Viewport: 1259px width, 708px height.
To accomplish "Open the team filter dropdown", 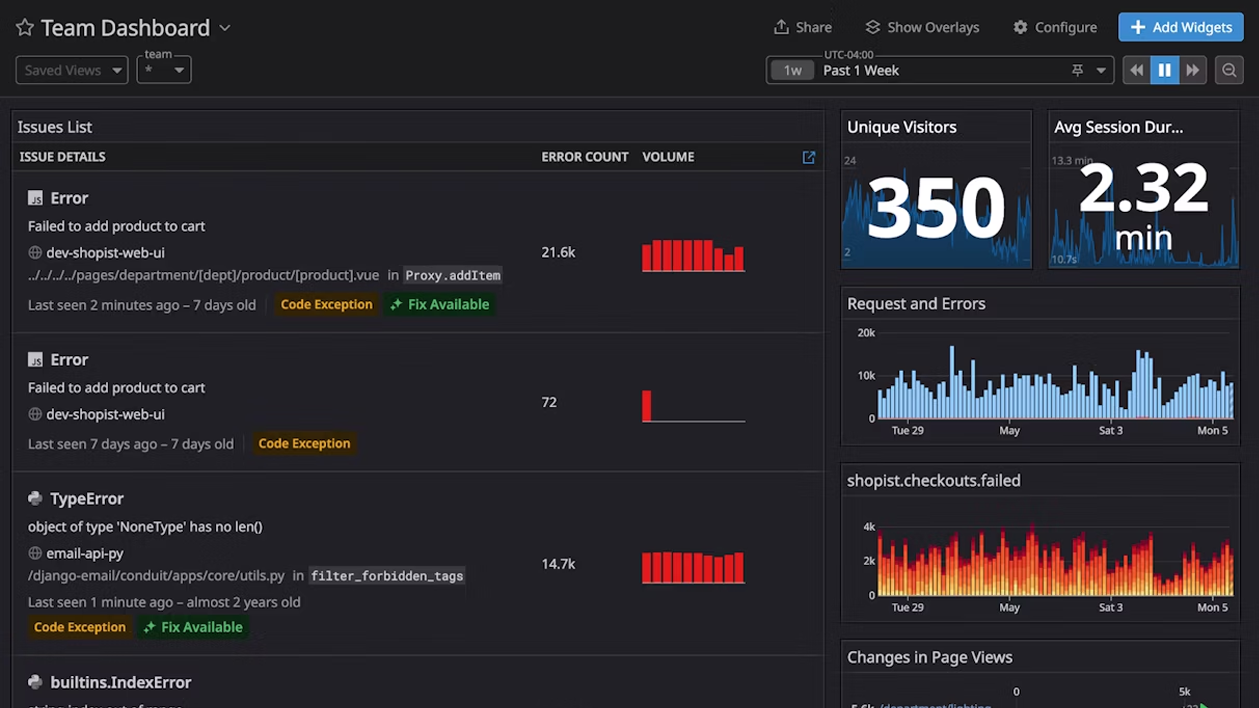I will 164,70.
